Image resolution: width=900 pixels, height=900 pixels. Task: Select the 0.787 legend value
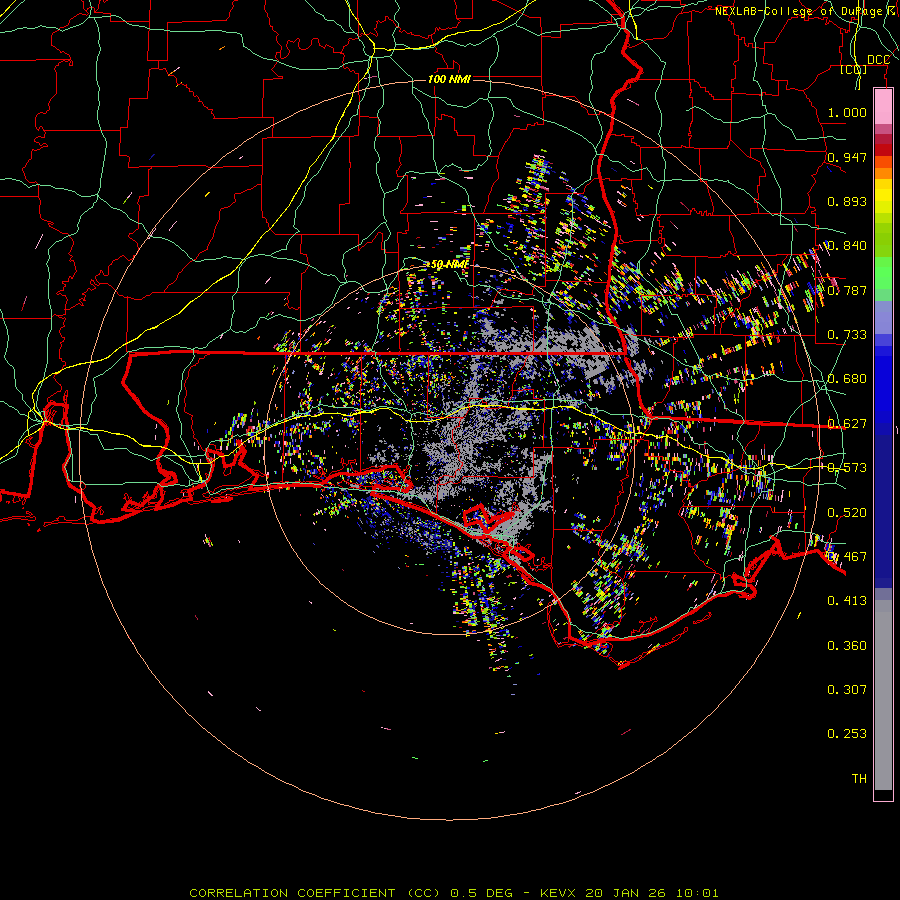point(847,290)
